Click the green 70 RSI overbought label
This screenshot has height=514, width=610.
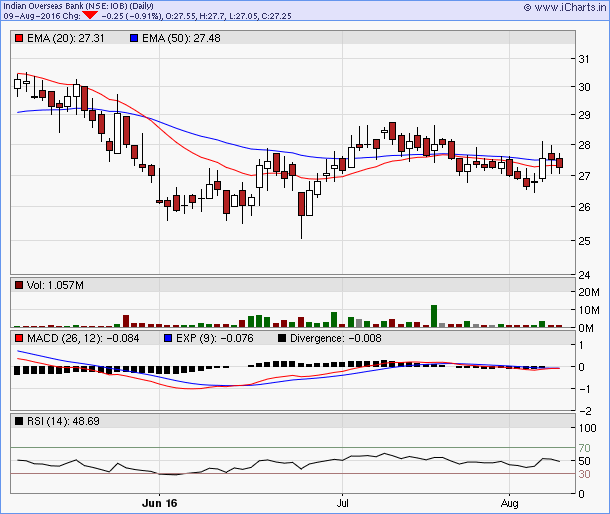tap(584, 448)
